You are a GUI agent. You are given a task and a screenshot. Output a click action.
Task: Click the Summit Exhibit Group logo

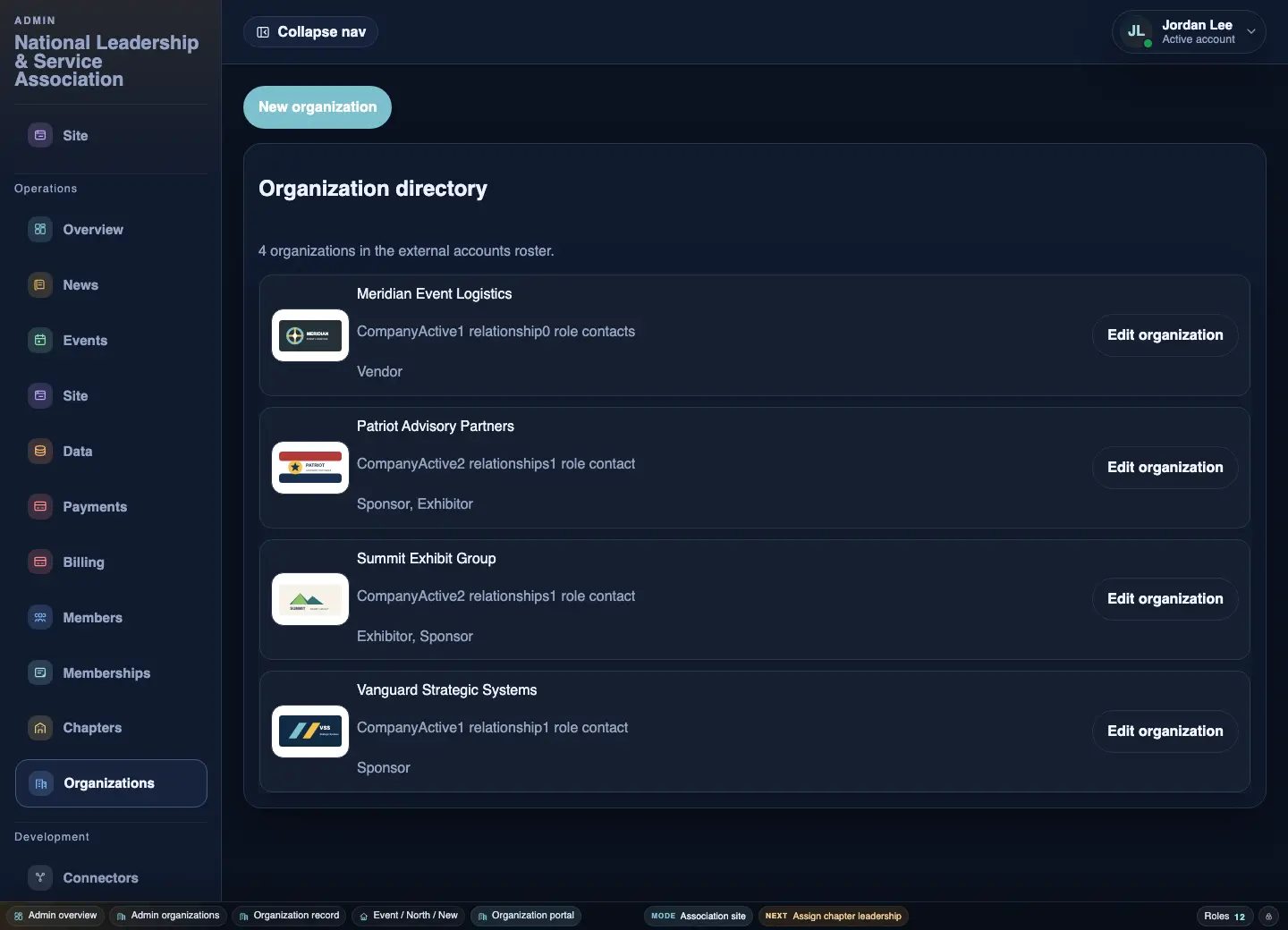310,599
